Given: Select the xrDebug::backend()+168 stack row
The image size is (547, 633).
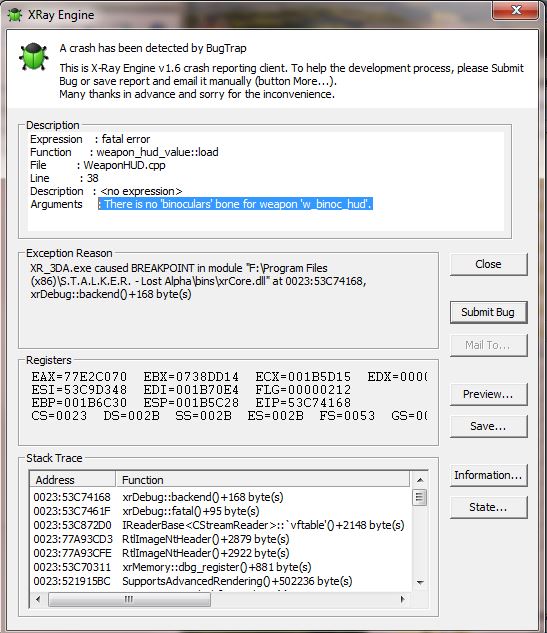Looking at the screenshot, I should coord(220,497).
